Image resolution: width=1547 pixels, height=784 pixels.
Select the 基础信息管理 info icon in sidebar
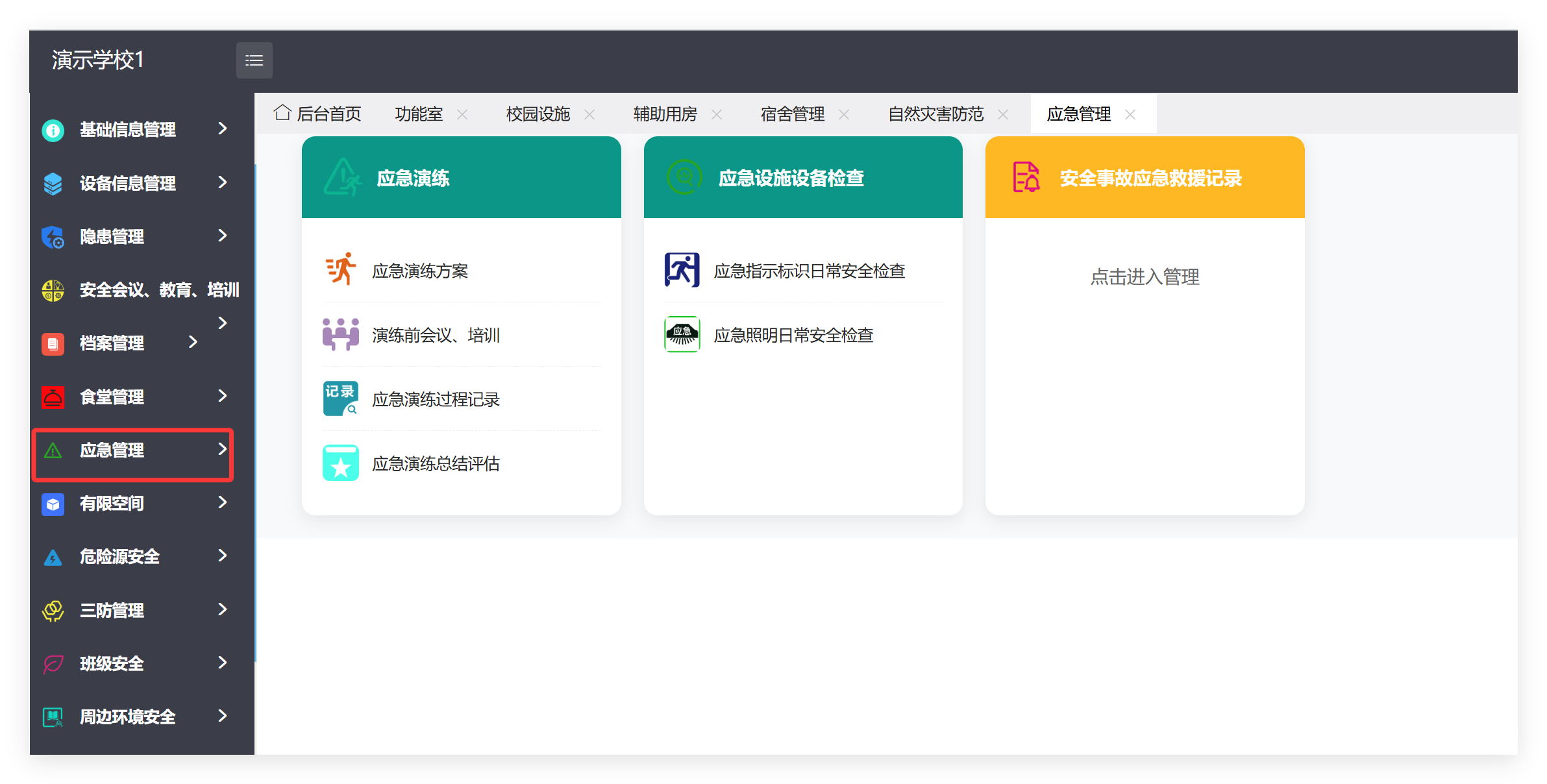(x=53, y=130)
